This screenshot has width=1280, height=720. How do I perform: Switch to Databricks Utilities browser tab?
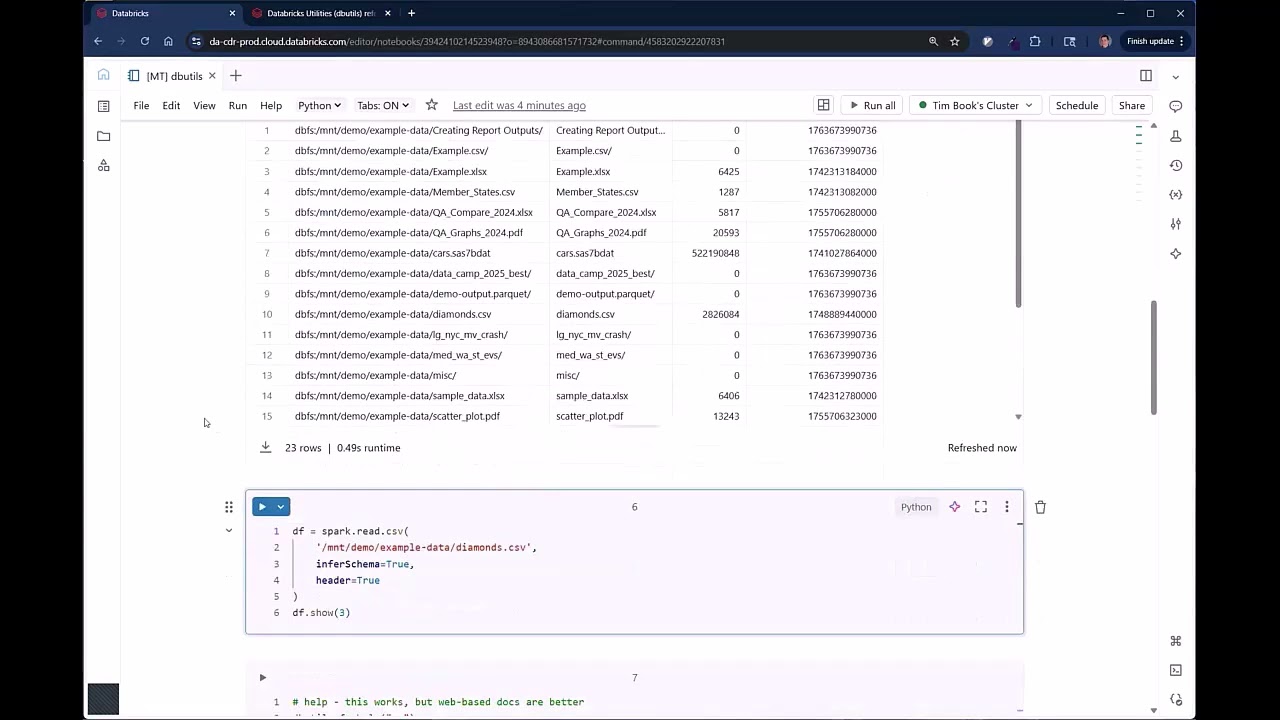pyautogui.click(x=320, y=13)
